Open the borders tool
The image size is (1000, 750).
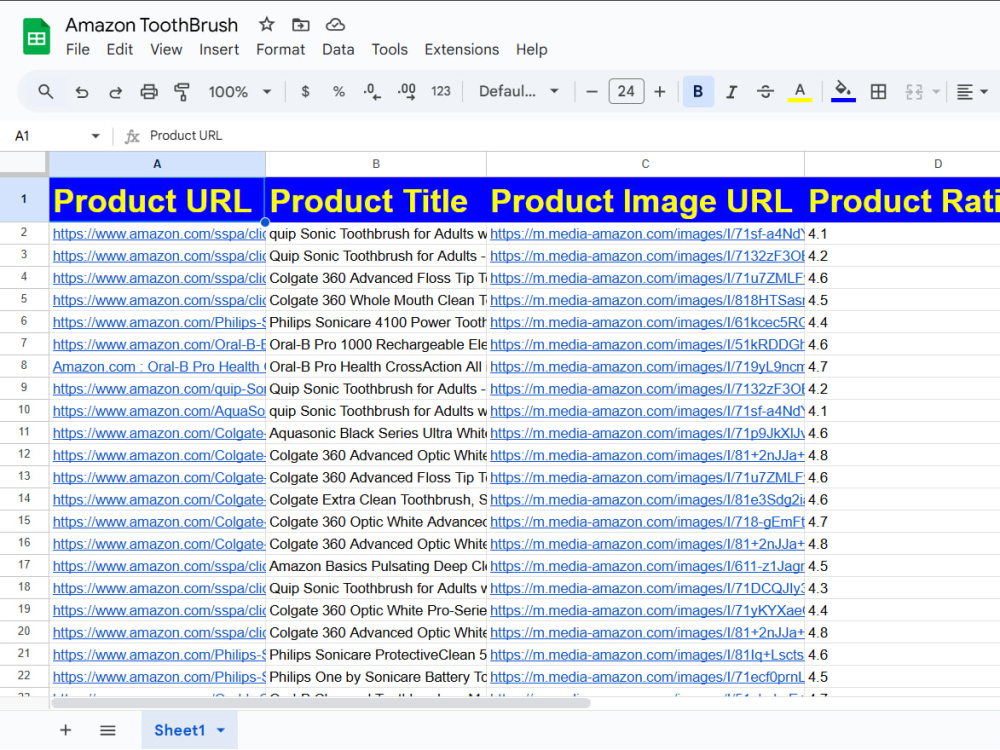point(878,91)
